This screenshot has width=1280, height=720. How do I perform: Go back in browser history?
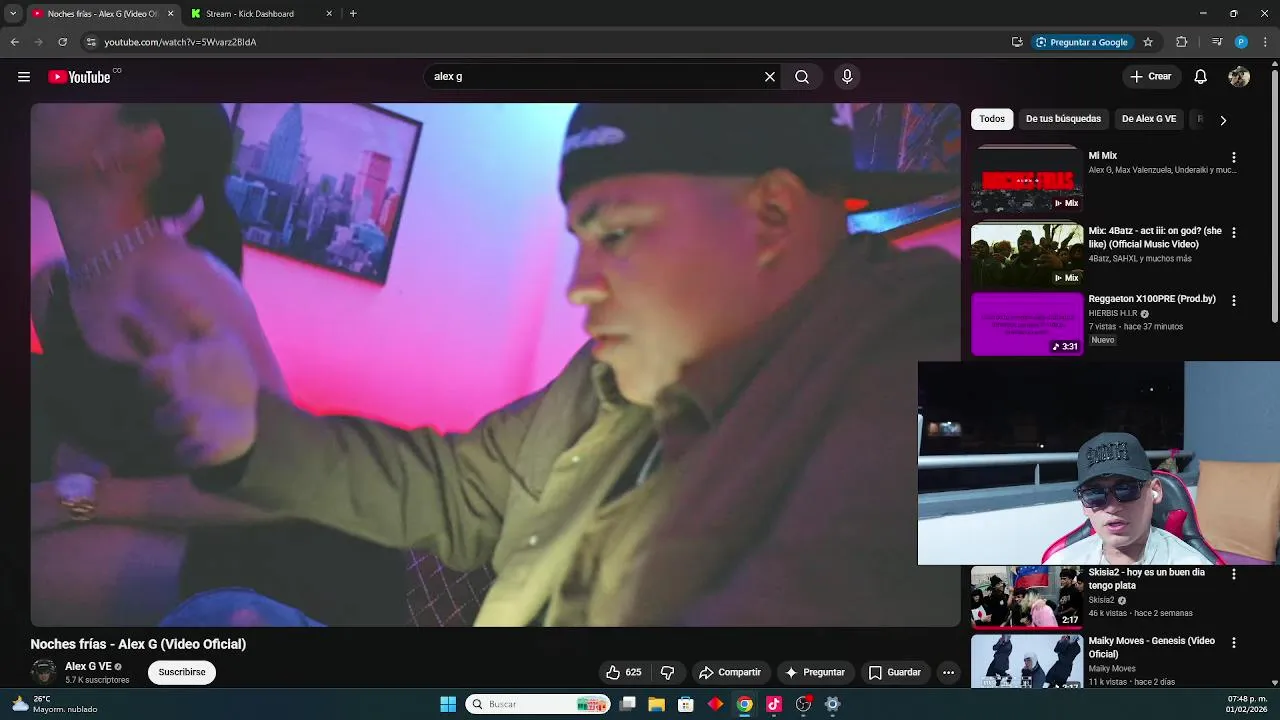tap(15, 42)
